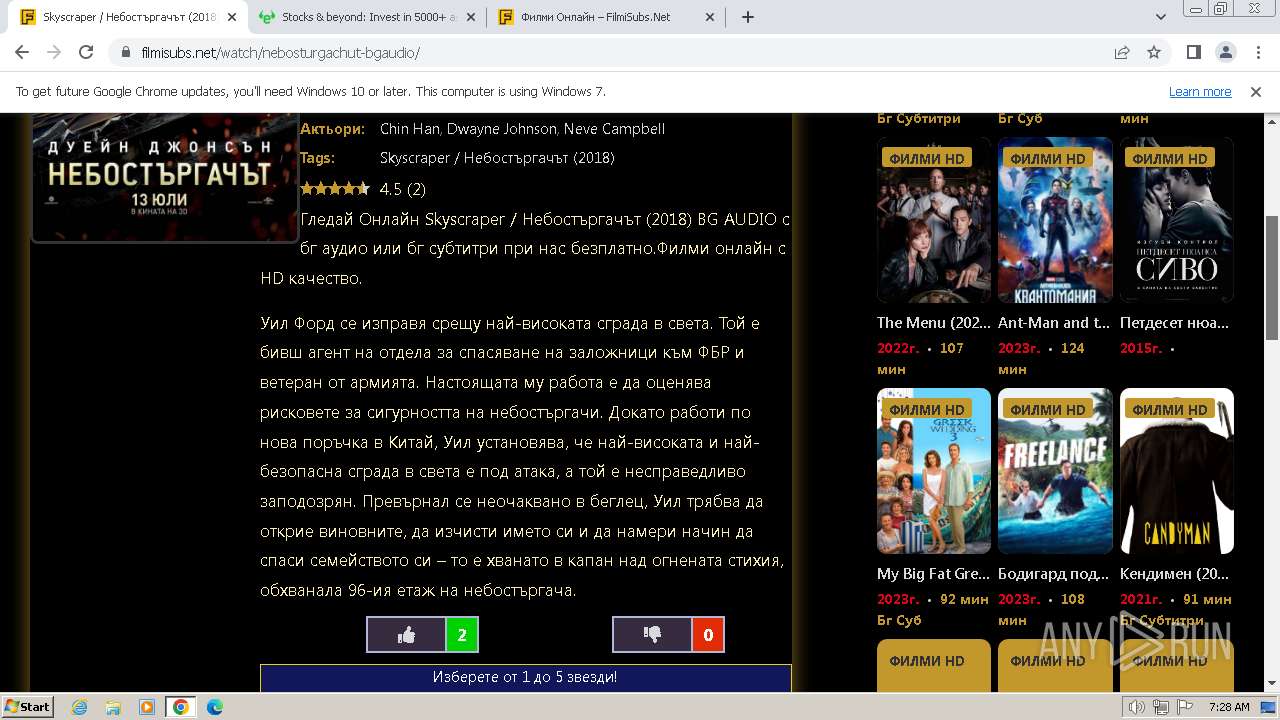The height and width of the screenshot is (720, 1280).
Task: Open the File Explorer taskbar icon
Action: [x=113, y=707]
